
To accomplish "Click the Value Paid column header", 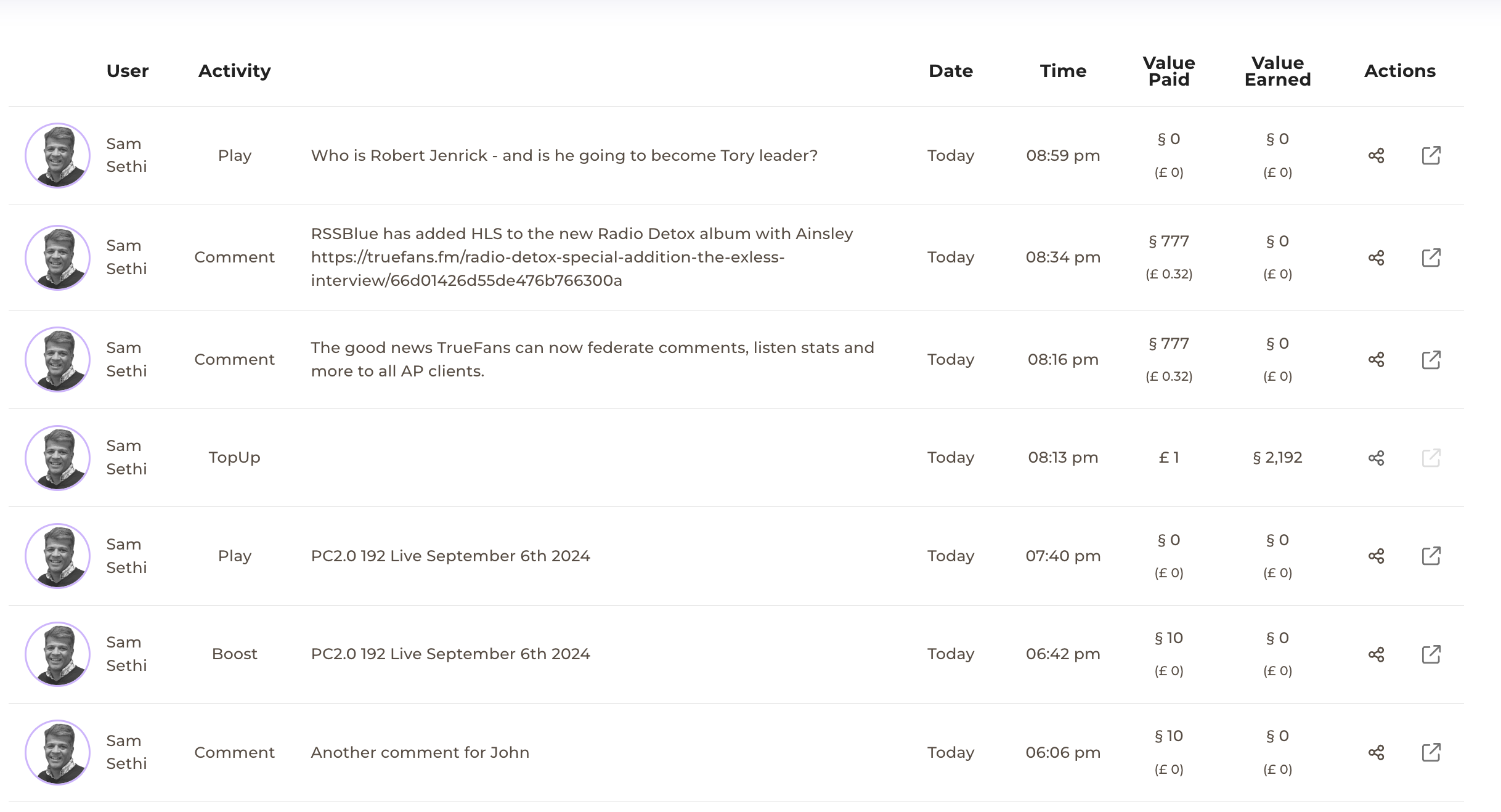I will [1169, 71].
